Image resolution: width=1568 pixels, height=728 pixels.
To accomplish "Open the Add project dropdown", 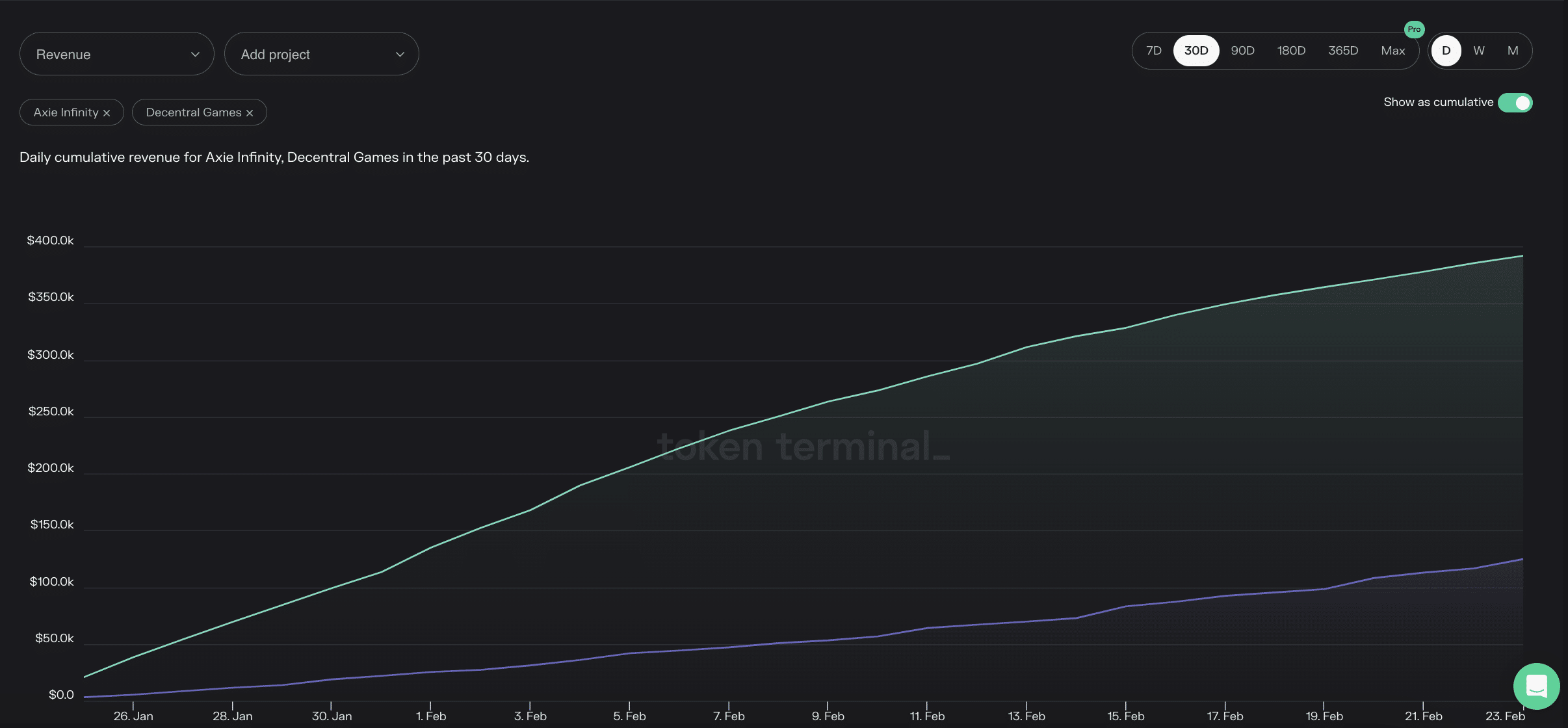I will click(x=322, y=54).
